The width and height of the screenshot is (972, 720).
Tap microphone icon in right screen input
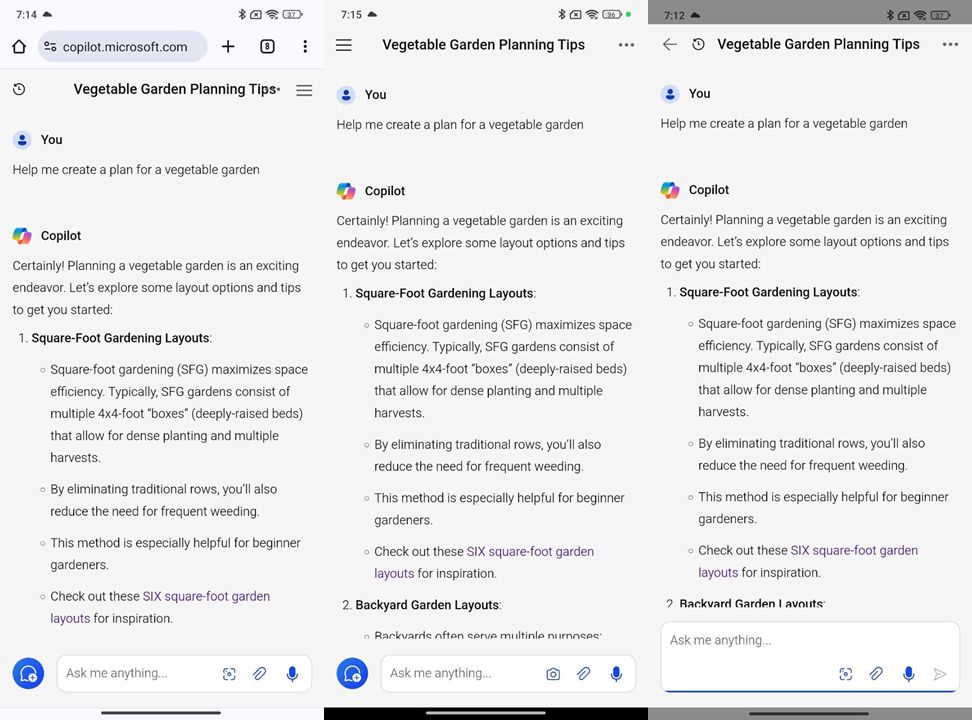click(909, 674)
